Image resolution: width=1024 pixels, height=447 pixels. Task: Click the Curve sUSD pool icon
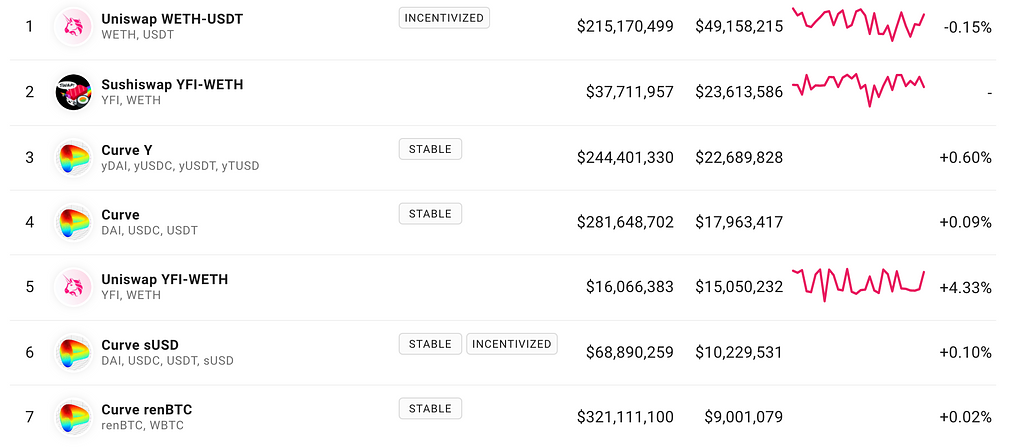tap(74, 352)
